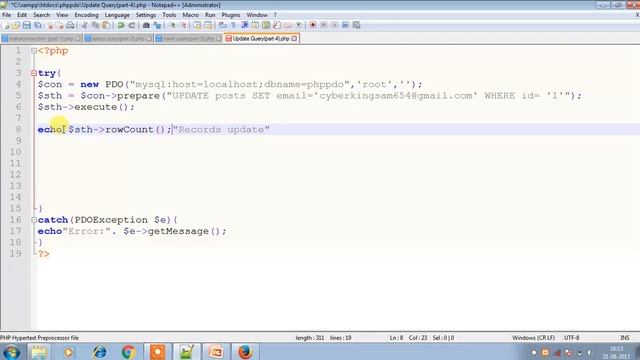
Task: Click Run a Macro Multiple Times icon
Action: tap(345, 25)
